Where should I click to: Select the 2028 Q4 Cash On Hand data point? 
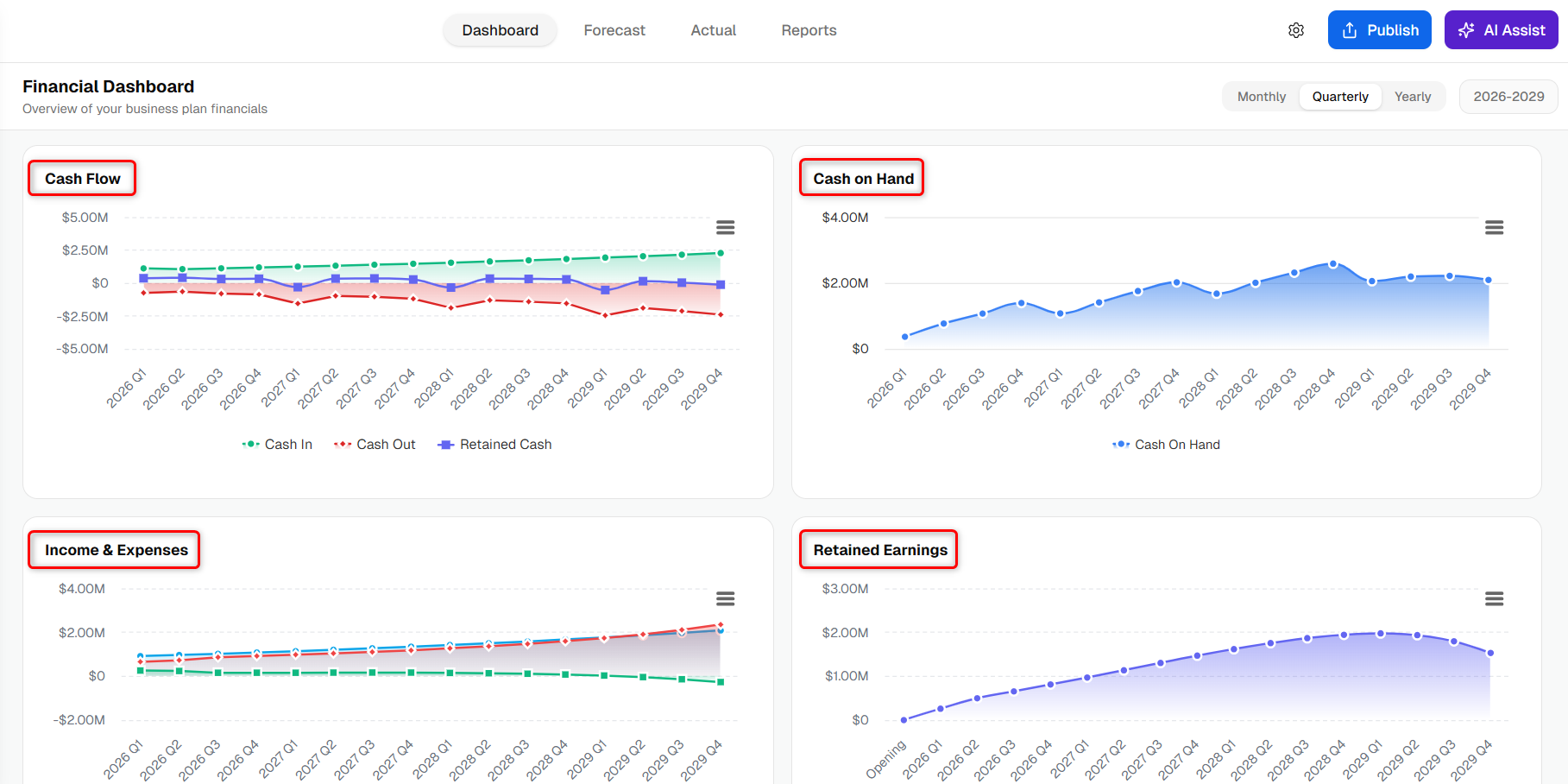[x=1333, y=264]
